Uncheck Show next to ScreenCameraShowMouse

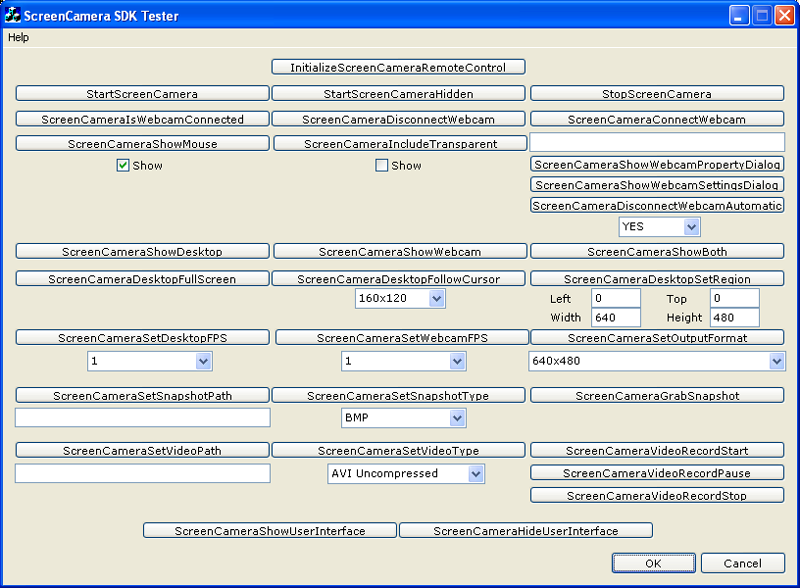tap(122, 165)
